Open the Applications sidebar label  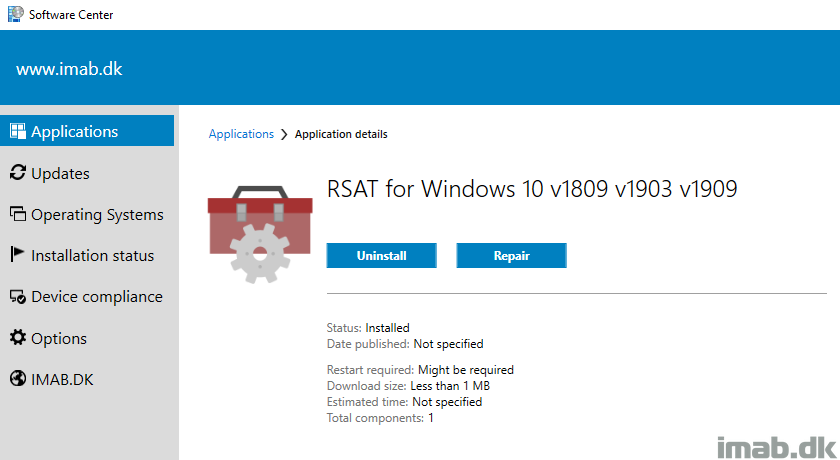(74, 132)
